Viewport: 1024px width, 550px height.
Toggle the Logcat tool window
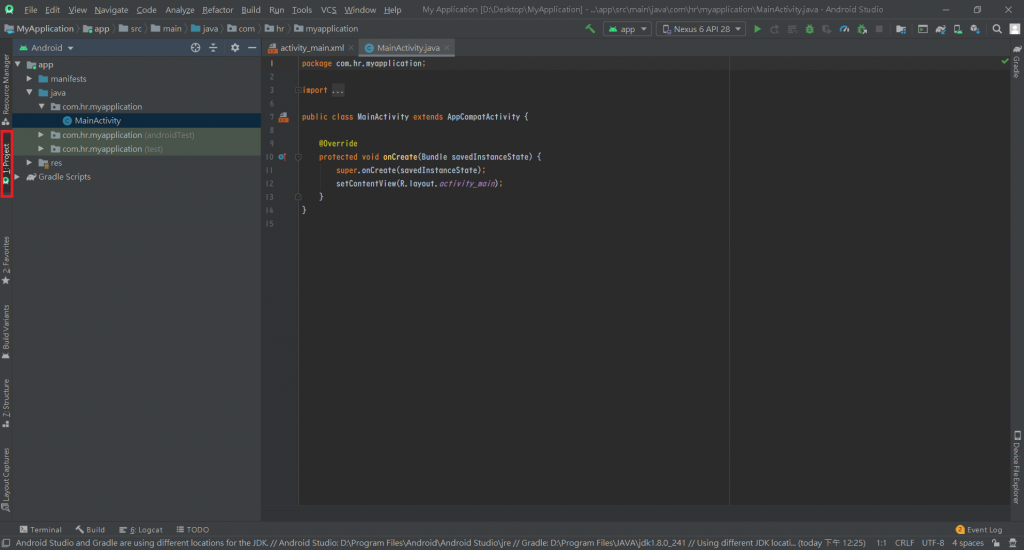(x=140, y=530)
